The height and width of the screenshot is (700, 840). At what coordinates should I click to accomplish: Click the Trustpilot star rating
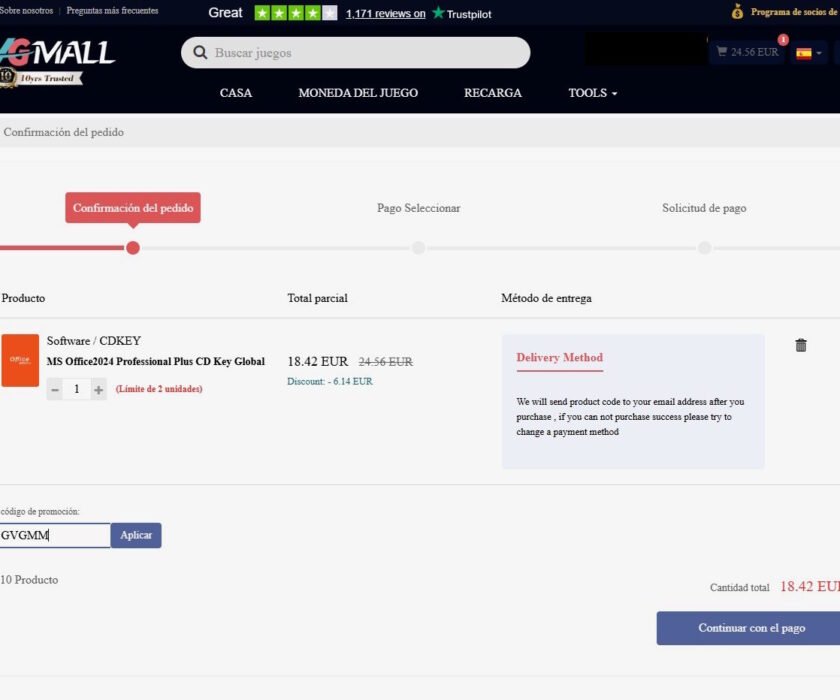click(296, 13)
